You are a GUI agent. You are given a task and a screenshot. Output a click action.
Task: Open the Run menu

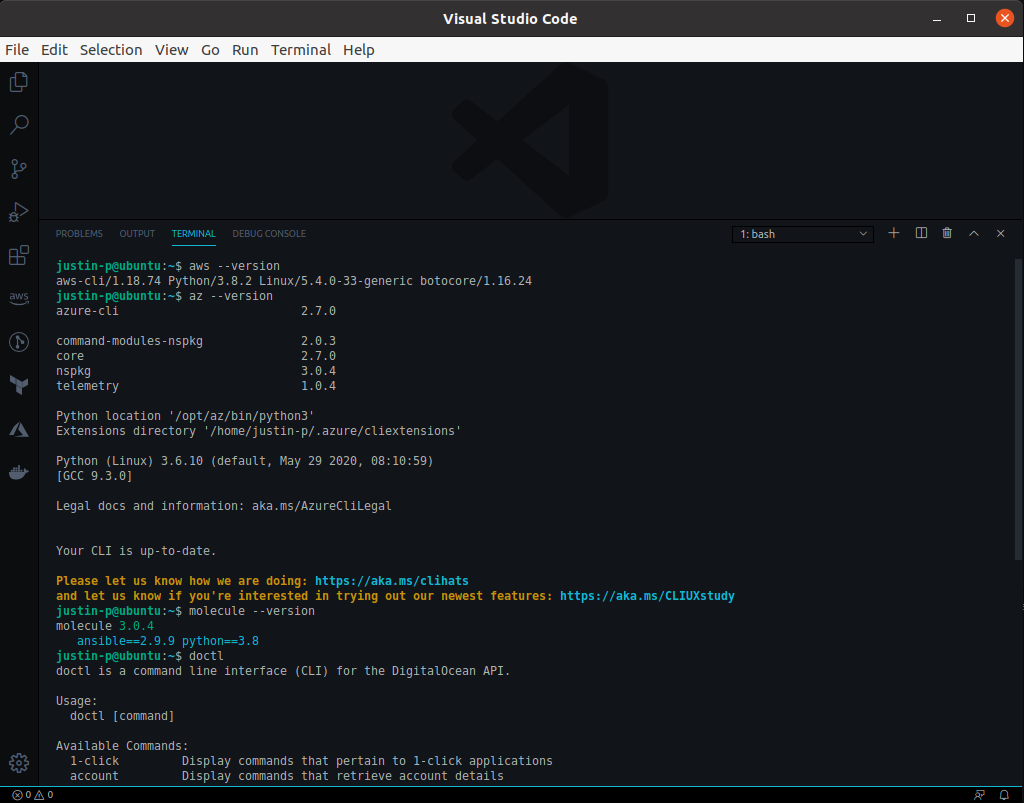point(245,50)
